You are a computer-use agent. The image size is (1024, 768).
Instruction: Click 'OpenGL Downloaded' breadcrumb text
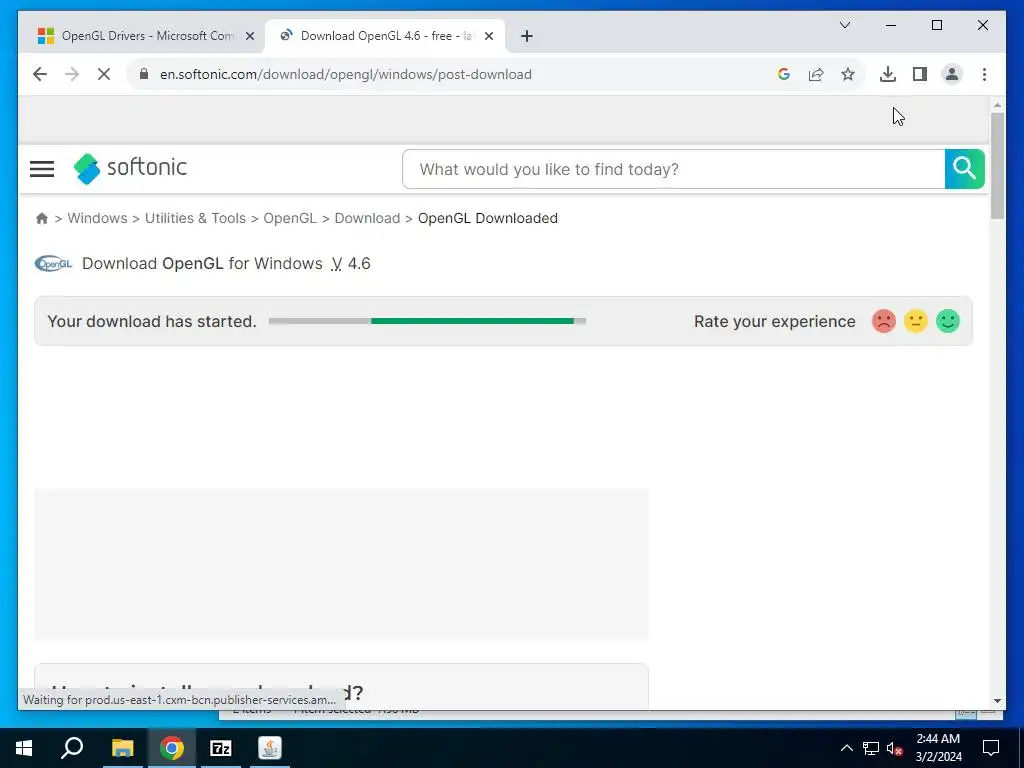point(488,218)
